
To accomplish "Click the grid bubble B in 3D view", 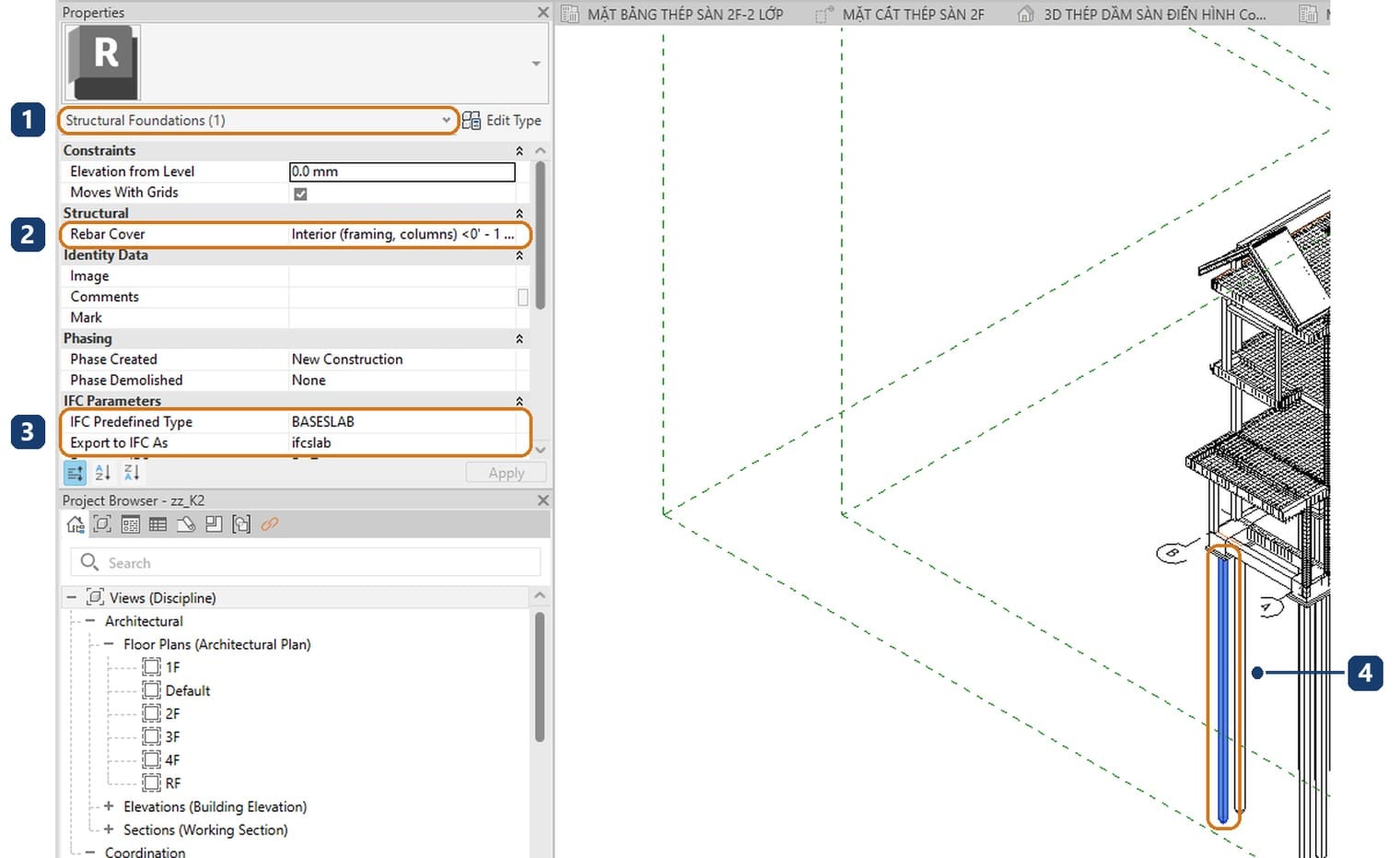I will click(x=1172, y=554).
